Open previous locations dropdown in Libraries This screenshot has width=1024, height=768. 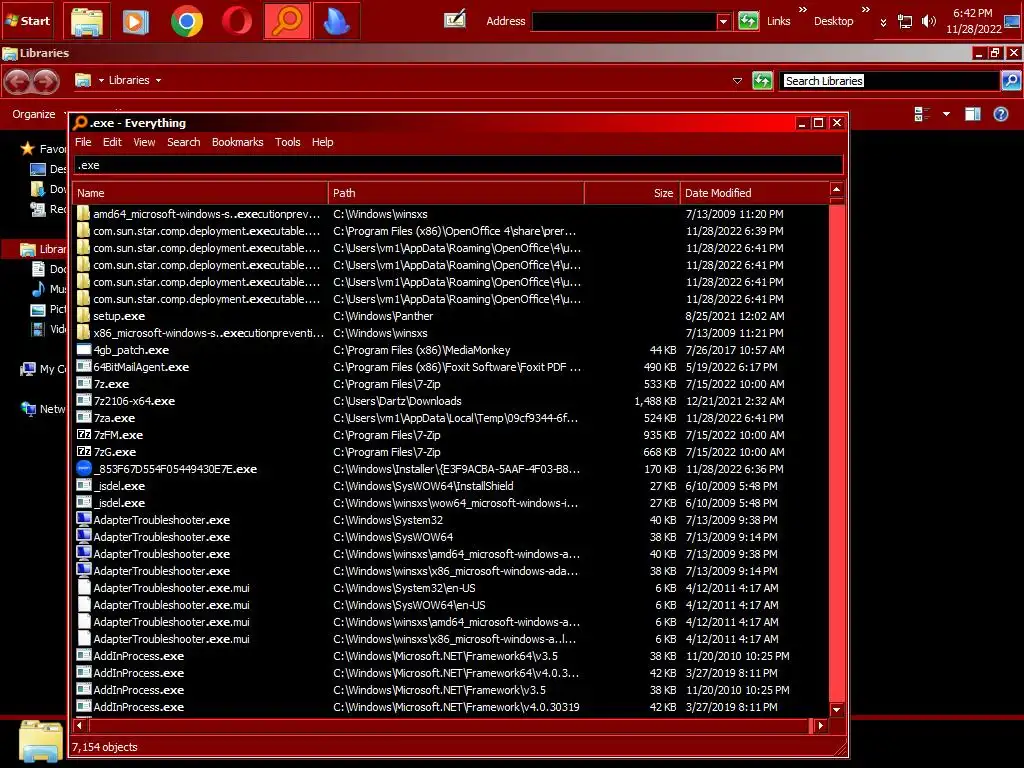point(737,81)
